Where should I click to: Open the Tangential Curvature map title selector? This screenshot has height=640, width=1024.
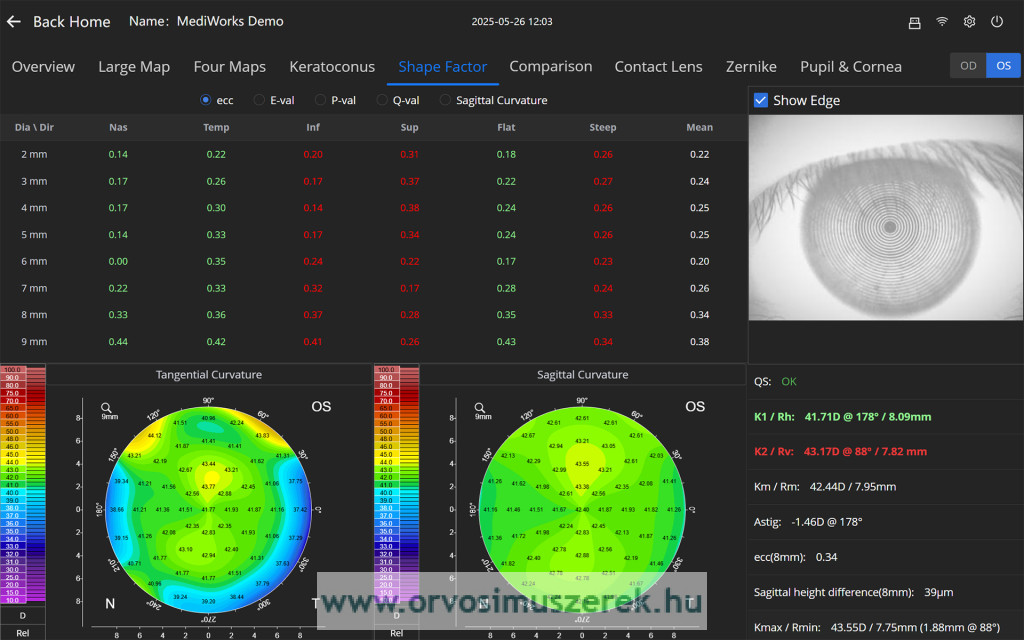[208, 375]
